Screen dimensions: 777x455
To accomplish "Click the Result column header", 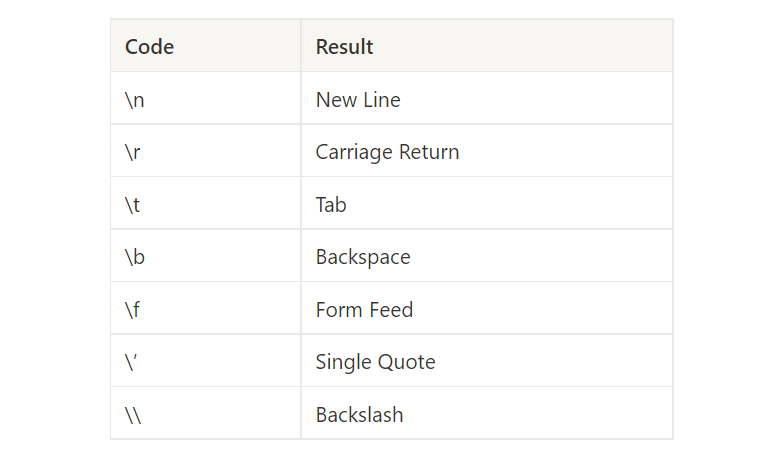I will point(487,46).
